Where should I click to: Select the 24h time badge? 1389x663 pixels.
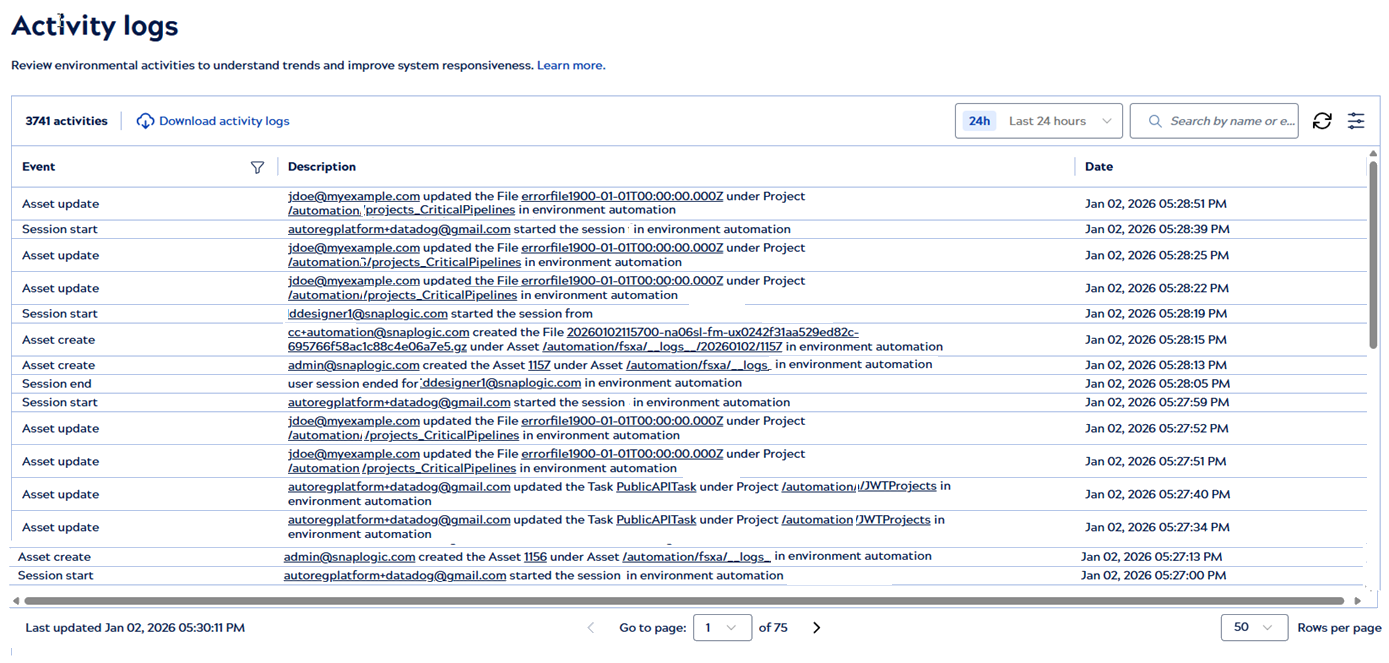[x=979, y=120]
